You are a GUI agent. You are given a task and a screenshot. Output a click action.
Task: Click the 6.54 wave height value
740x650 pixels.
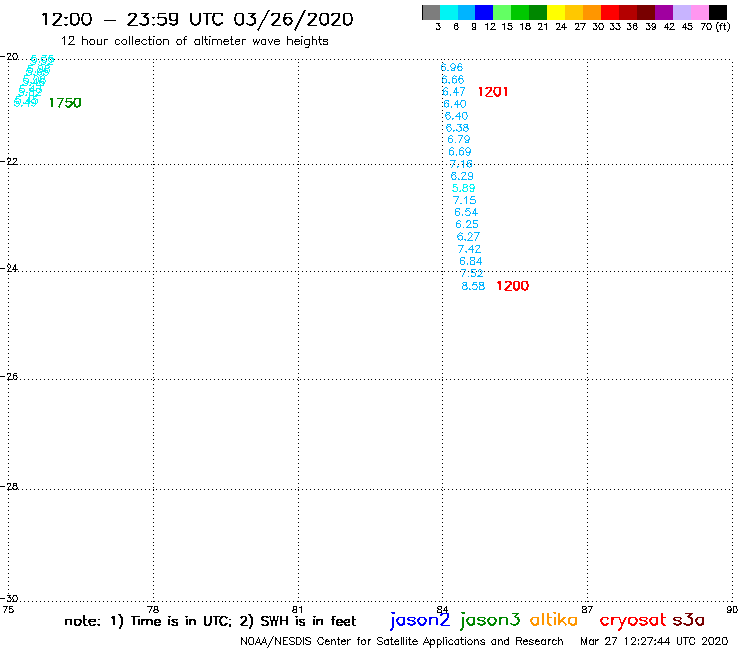pos(466,212)
